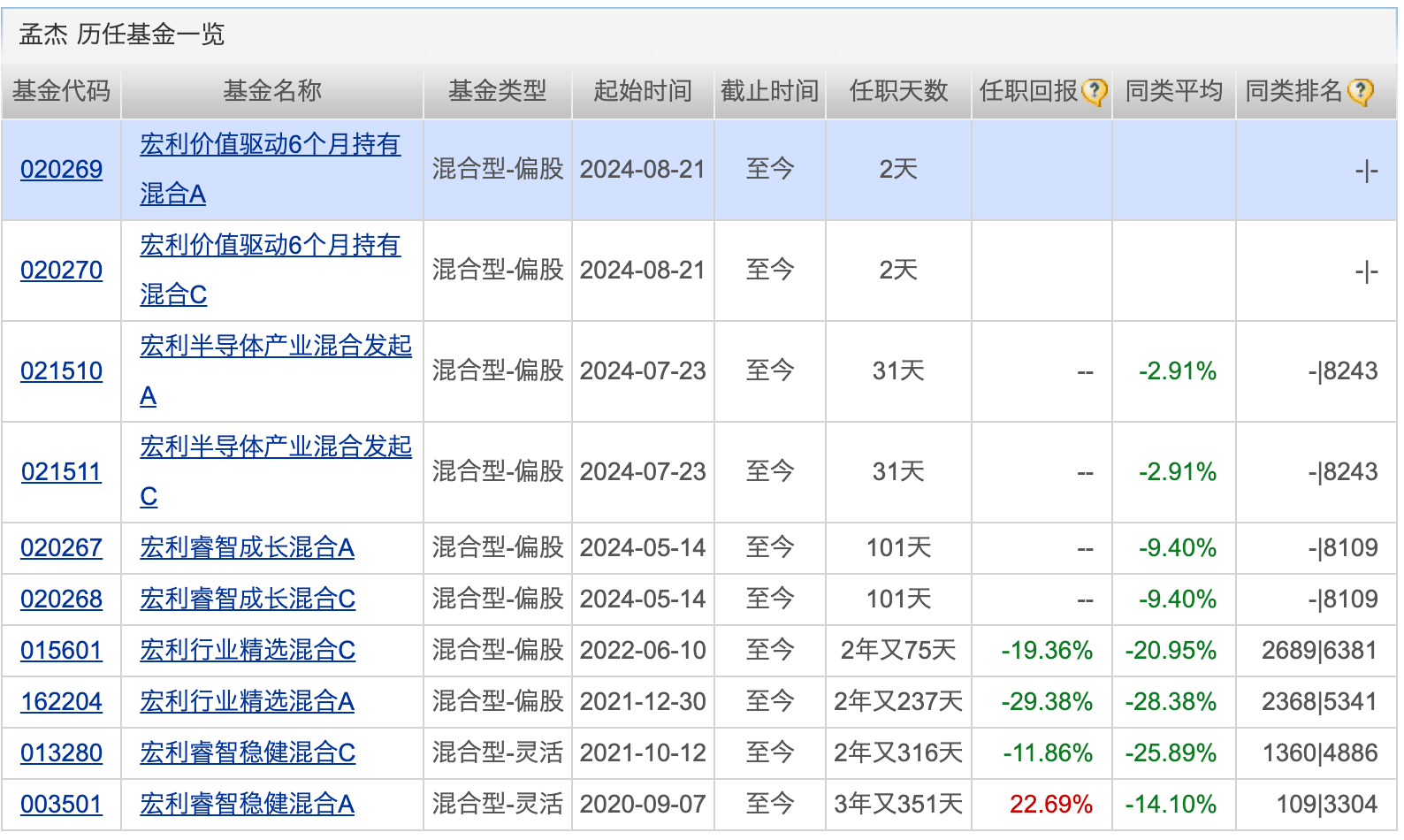Click help icon beside 任职回报 header
Viewport: 1404px width, 840px height.
point(1095,91)
